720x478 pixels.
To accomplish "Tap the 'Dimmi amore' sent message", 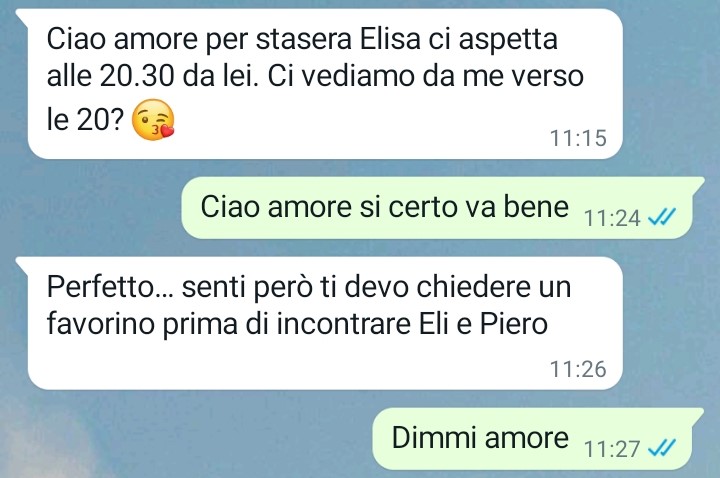I will point(480,437).
